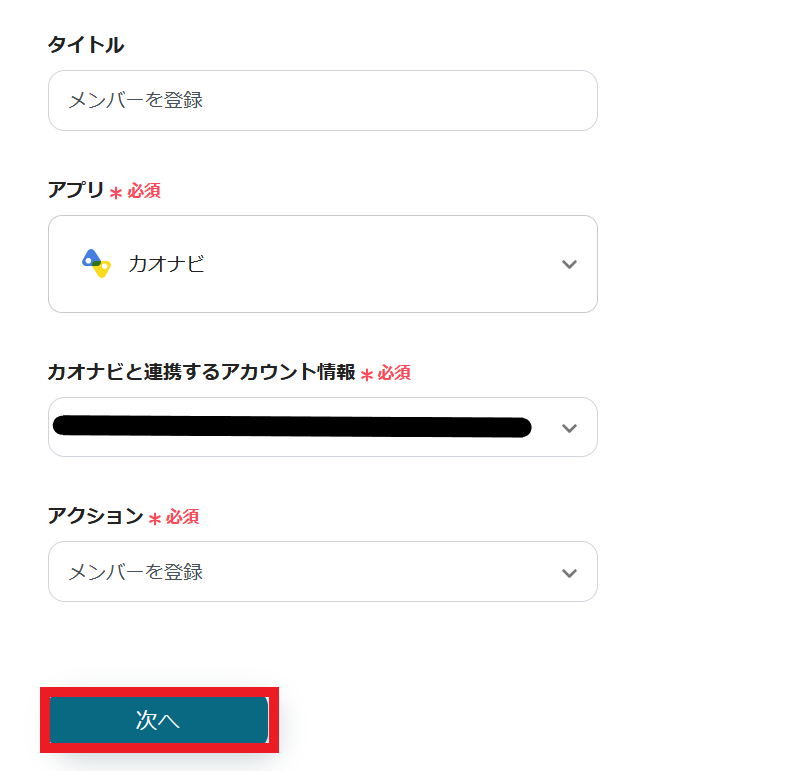Expand the アクション dropdown chevron

click(x=569, y=573)
